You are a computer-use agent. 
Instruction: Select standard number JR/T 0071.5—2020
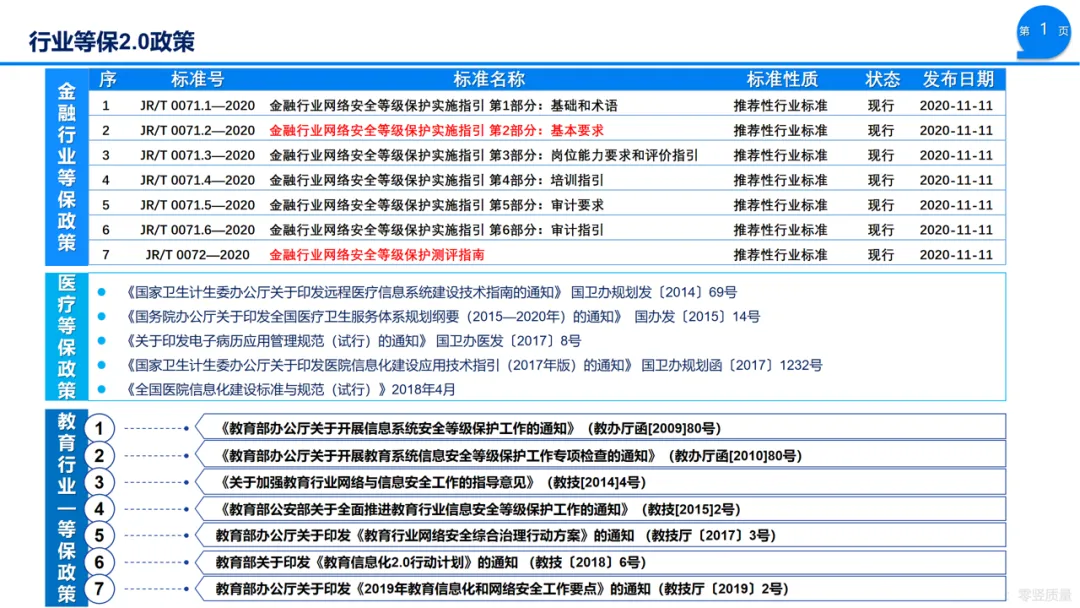click(x=198, y=205)
